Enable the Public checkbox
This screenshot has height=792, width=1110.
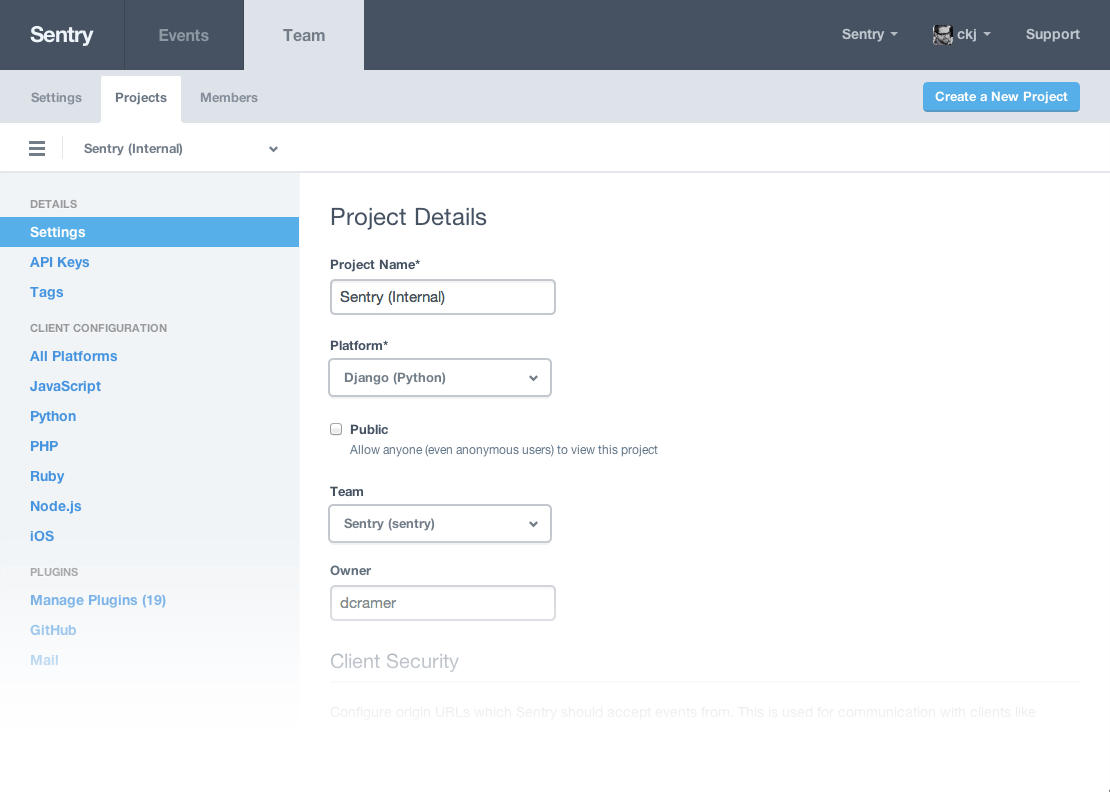point(336,429)
